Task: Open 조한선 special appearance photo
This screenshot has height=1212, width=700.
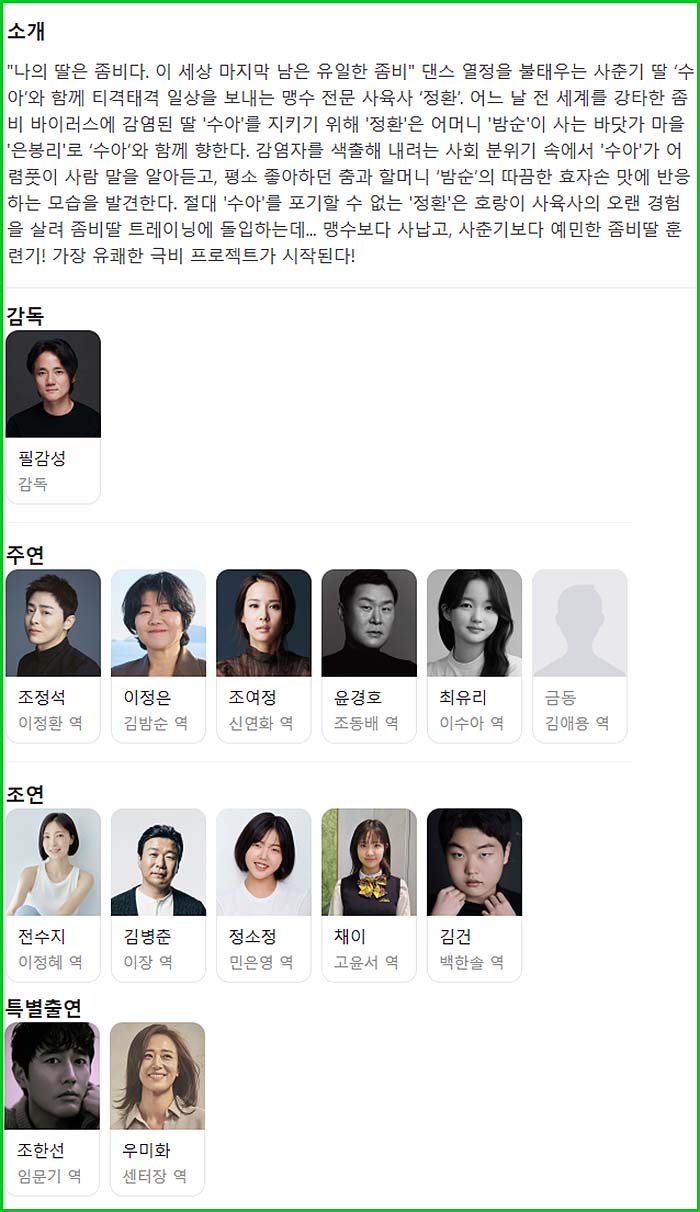Action: point(53,1076)
